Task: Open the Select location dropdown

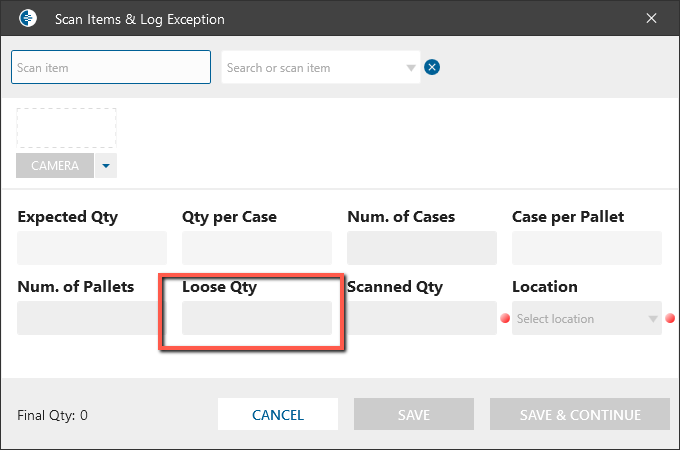Action: (587, 319)
